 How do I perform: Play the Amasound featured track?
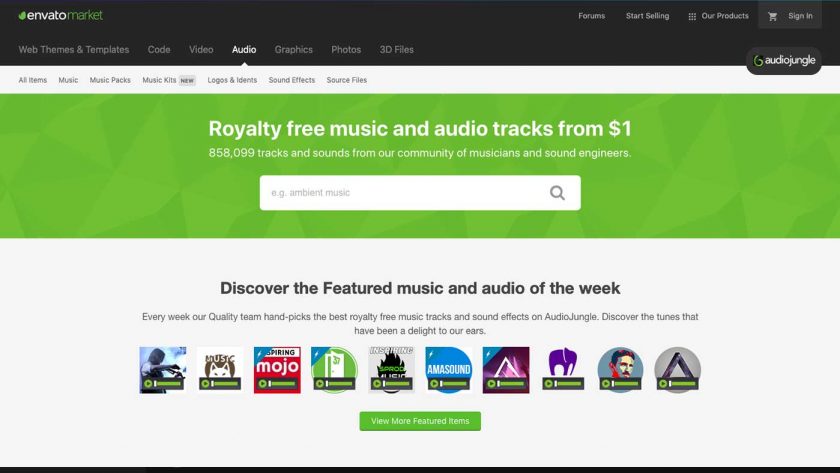(434, 384)
